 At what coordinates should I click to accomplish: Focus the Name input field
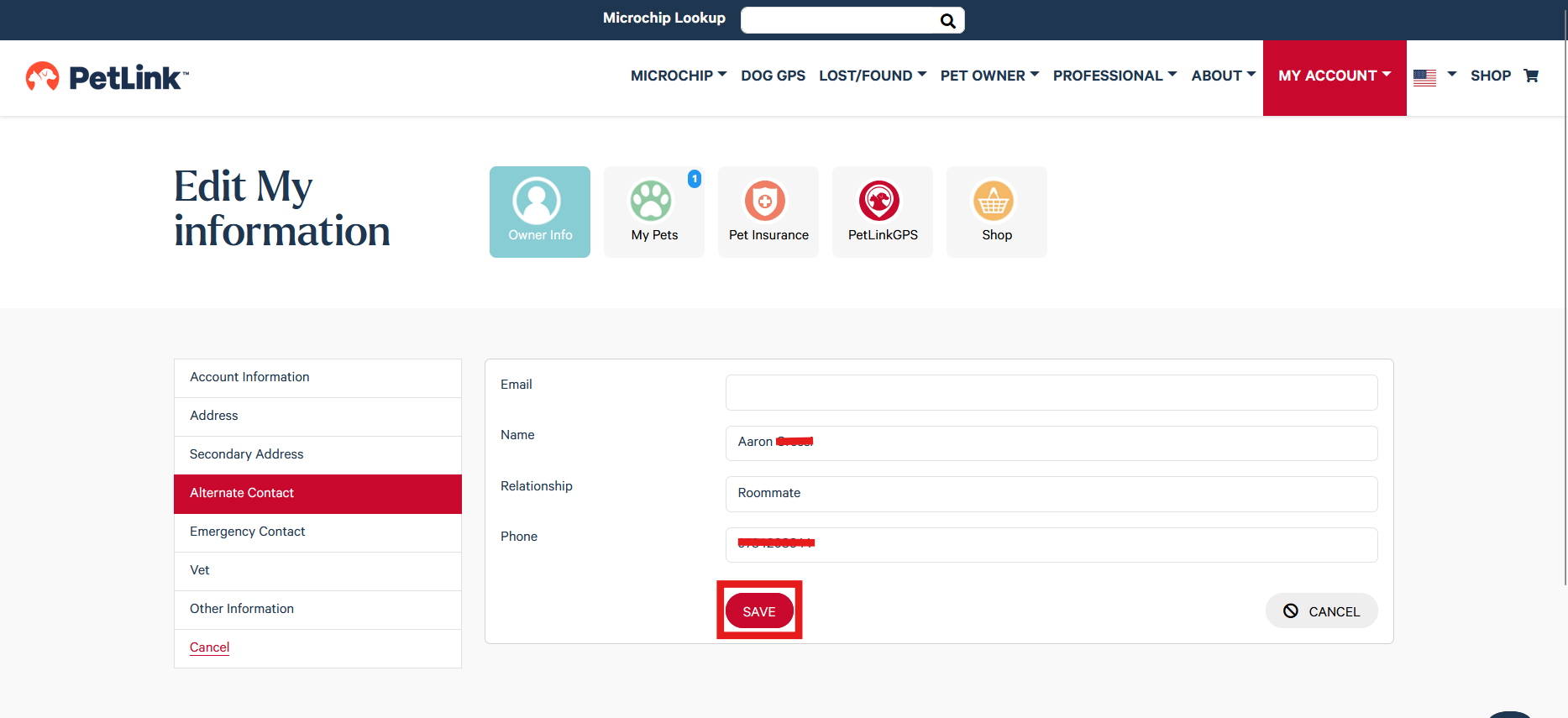point(1051,443)
